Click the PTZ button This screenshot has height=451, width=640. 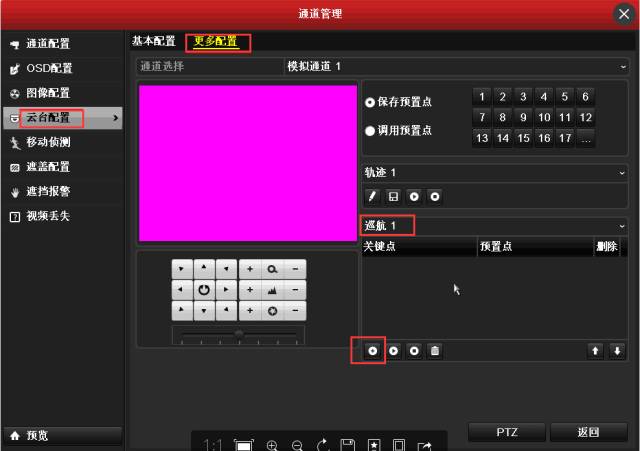(x=507, y=432)
